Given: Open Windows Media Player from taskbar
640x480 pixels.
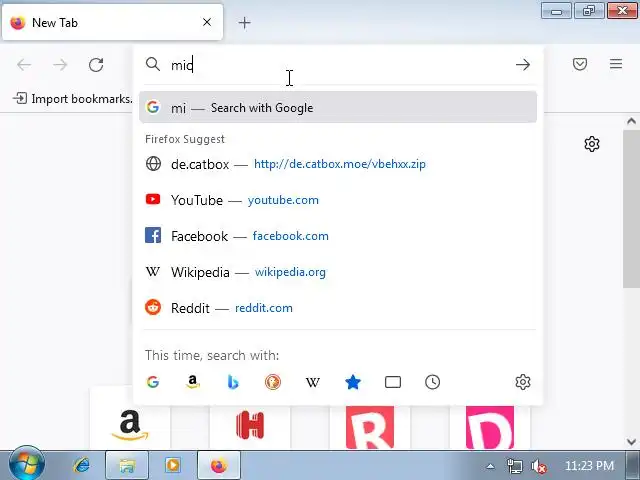Looking at the screenshot, I should coord(173,465).
